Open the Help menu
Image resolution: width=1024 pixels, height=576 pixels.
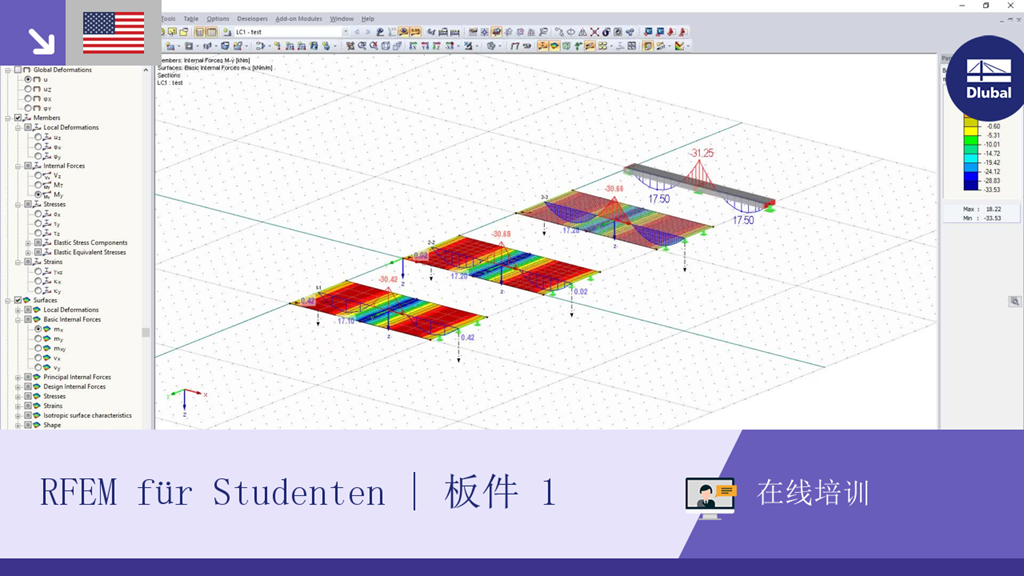[368, 19]
